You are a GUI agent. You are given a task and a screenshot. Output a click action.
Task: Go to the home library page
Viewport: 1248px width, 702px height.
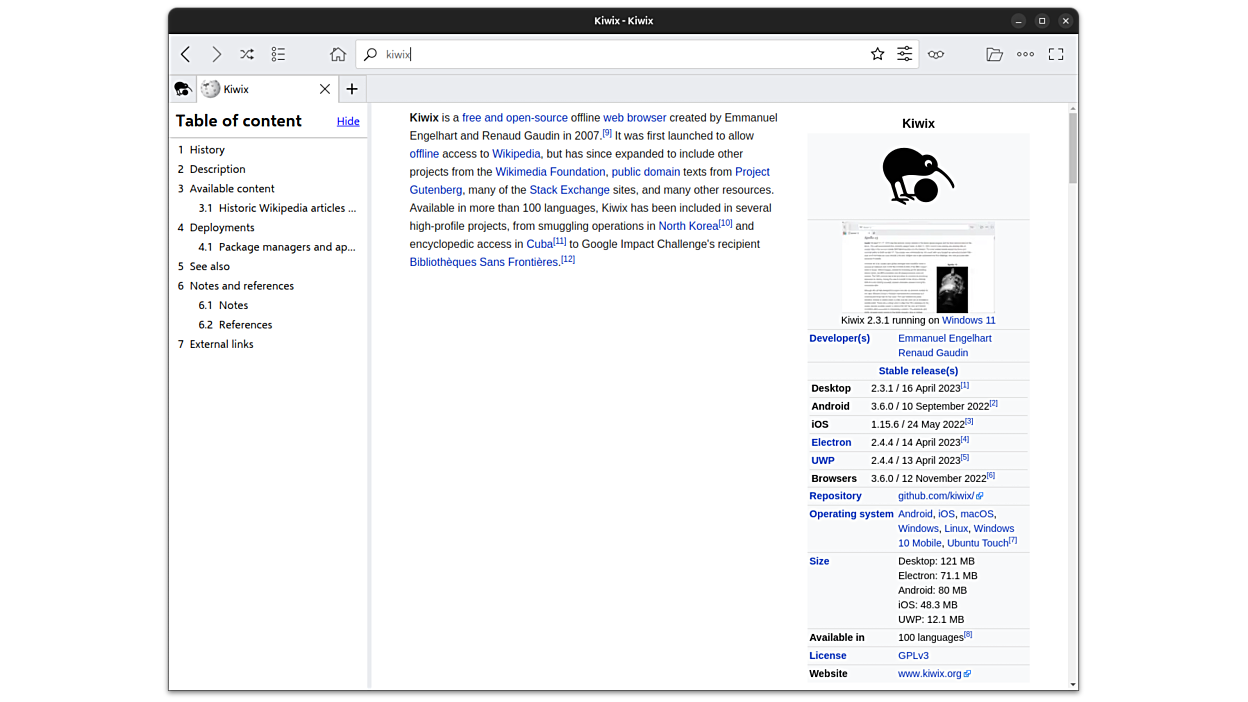coord(338,54)
